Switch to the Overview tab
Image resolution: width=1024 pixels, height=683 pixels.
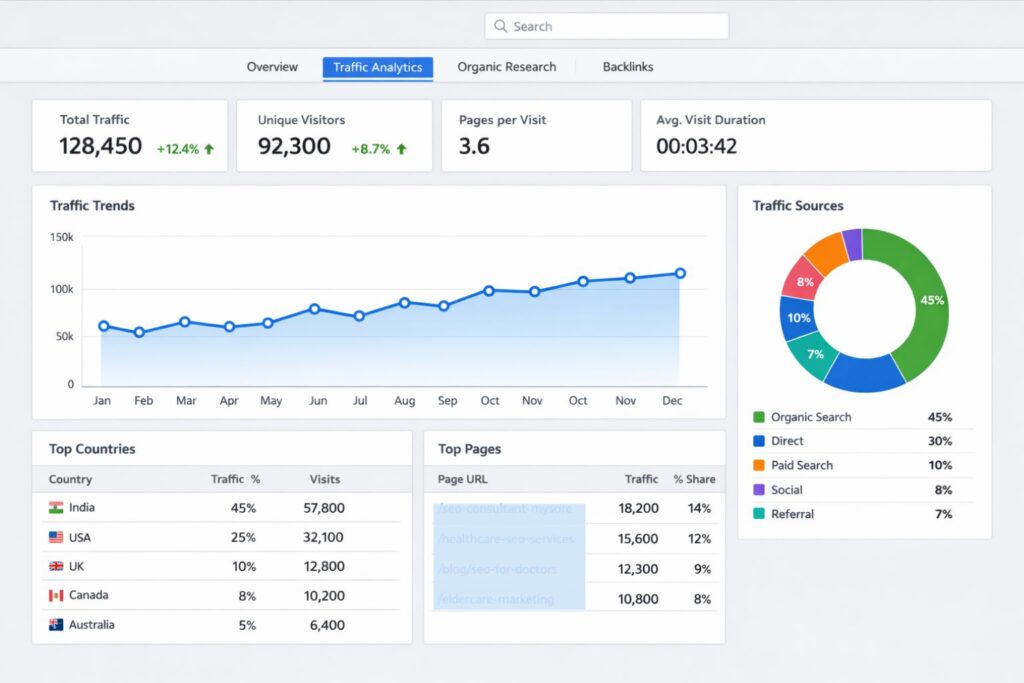(x=271, y=67)
